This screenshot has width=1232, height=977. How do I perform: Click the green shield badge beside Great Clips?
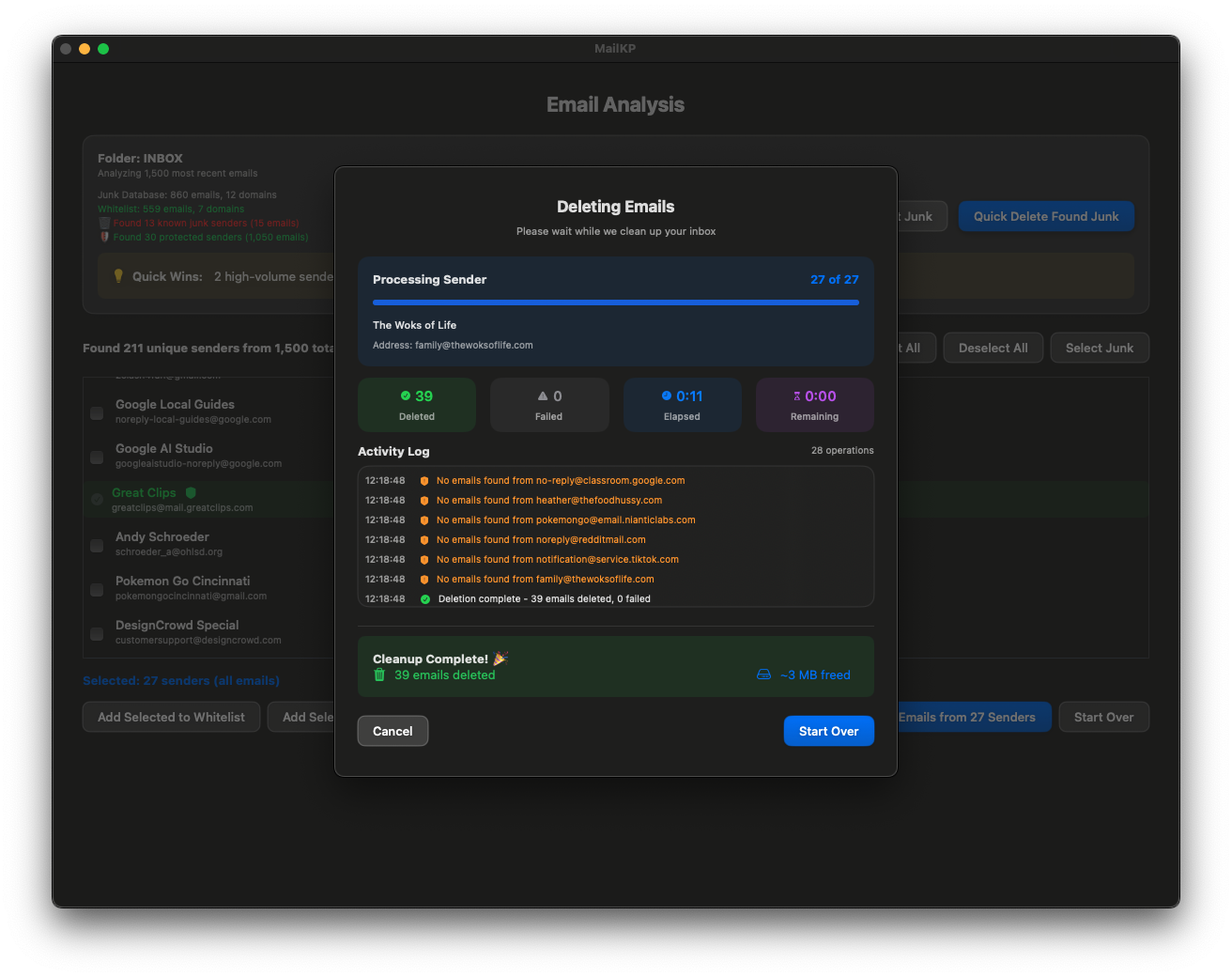coord(191,492)
